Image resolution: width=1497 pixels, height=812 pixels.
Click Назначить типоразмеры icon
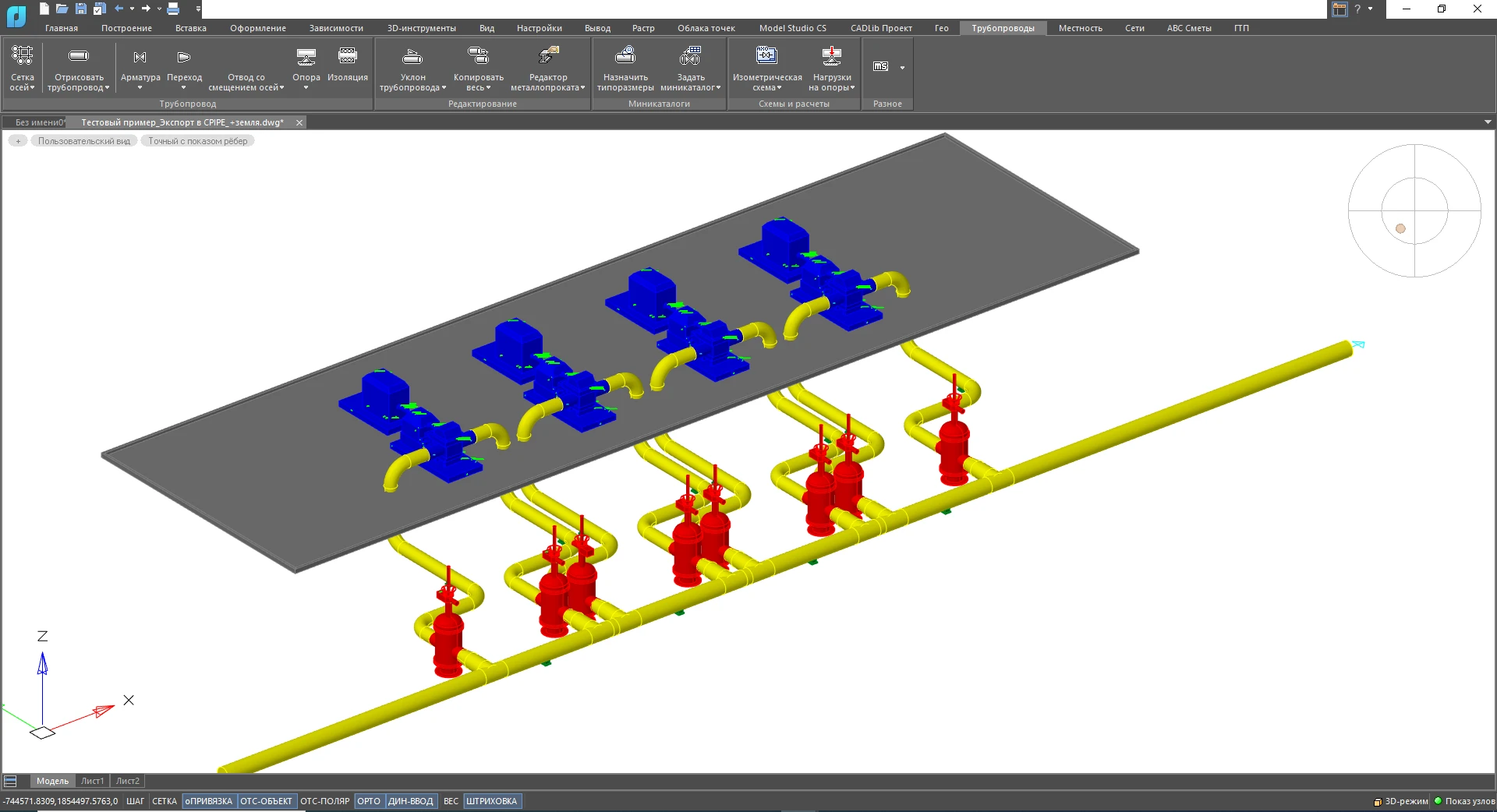click(625, 56)
